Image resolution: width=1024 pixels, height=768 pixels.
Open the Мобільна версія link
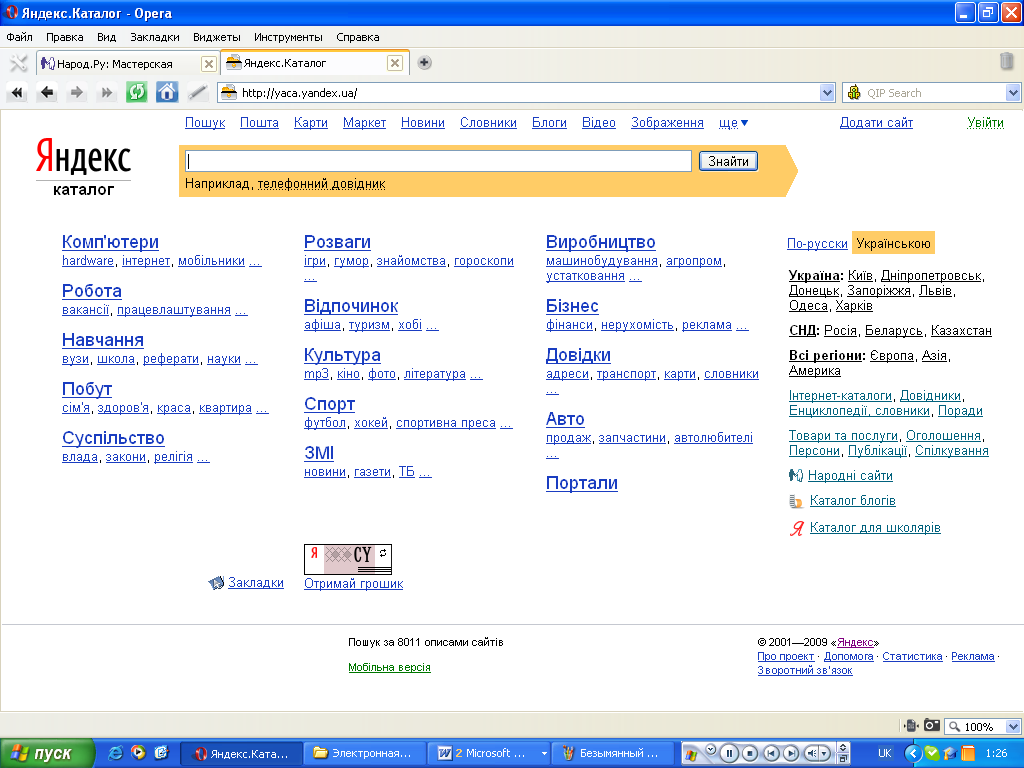[x=389, y=667]
